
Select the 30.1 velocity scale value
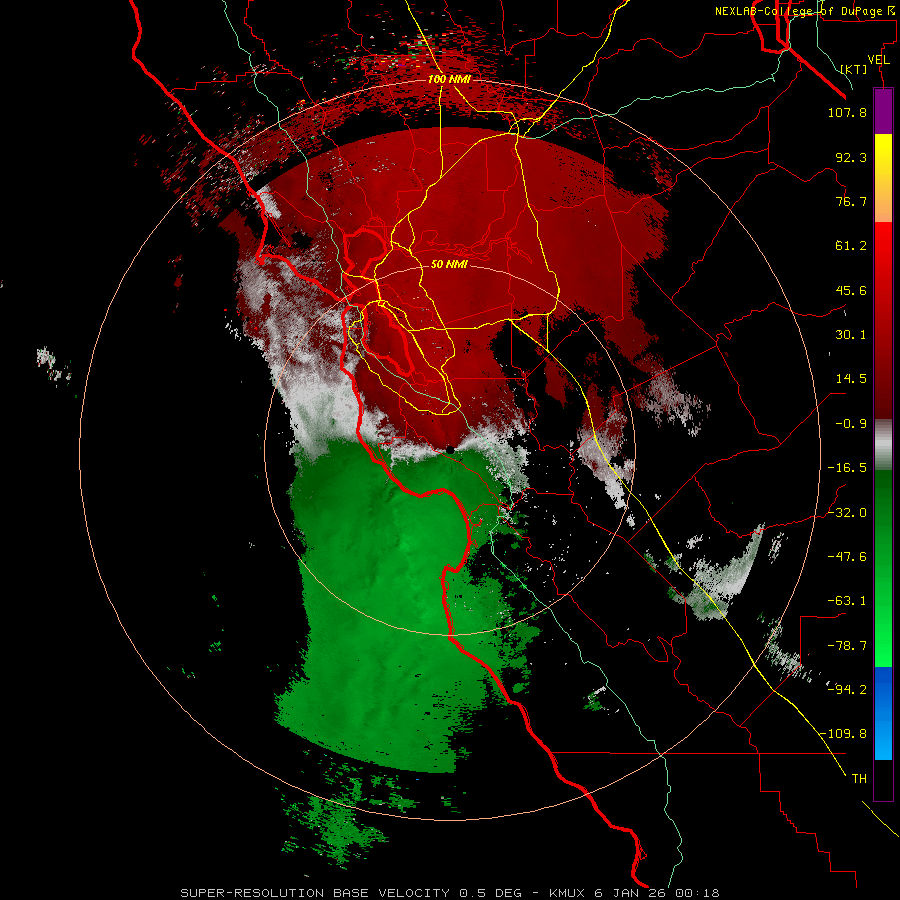[x=851, y=335]
